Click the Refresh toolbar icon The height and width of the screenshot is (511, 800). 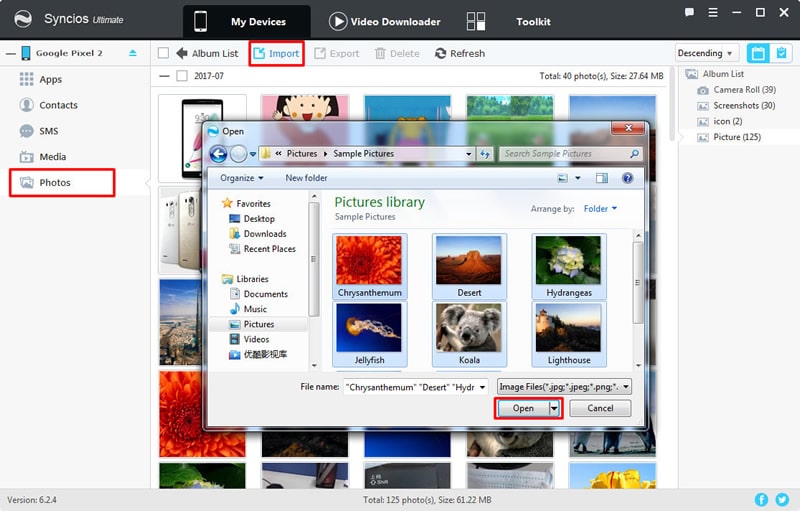440,54
